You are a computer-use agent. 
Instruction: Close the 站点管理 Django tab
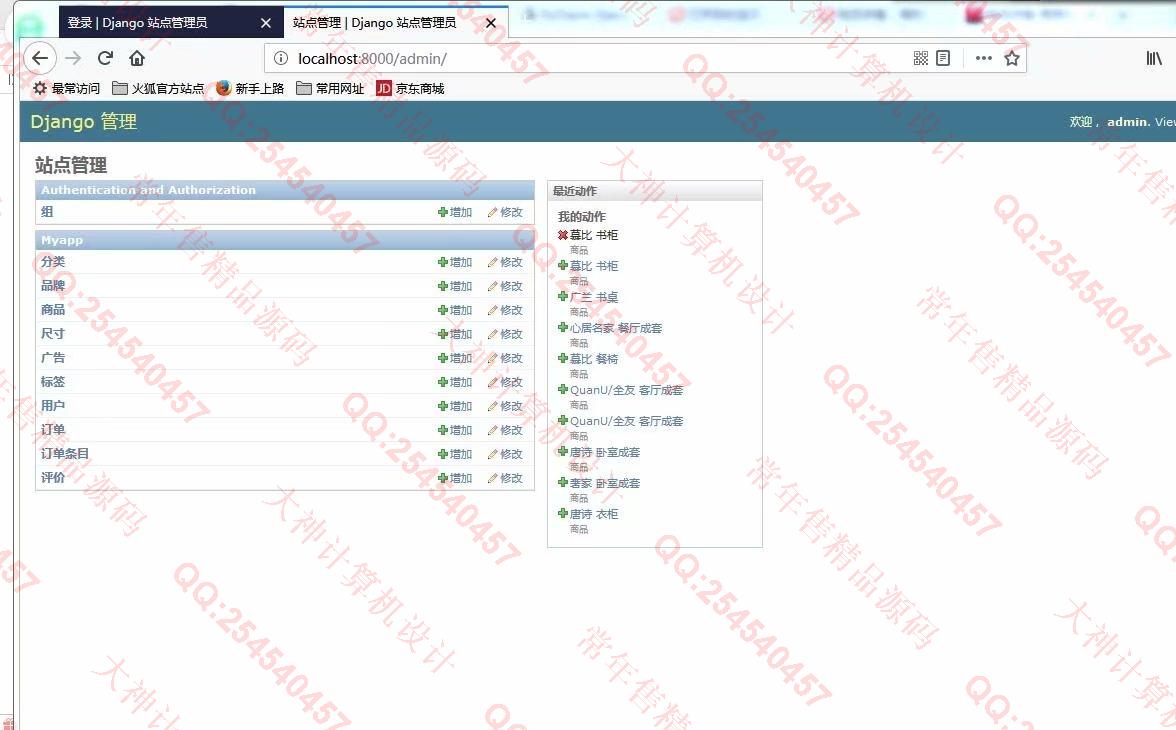(x=490, y=23)
